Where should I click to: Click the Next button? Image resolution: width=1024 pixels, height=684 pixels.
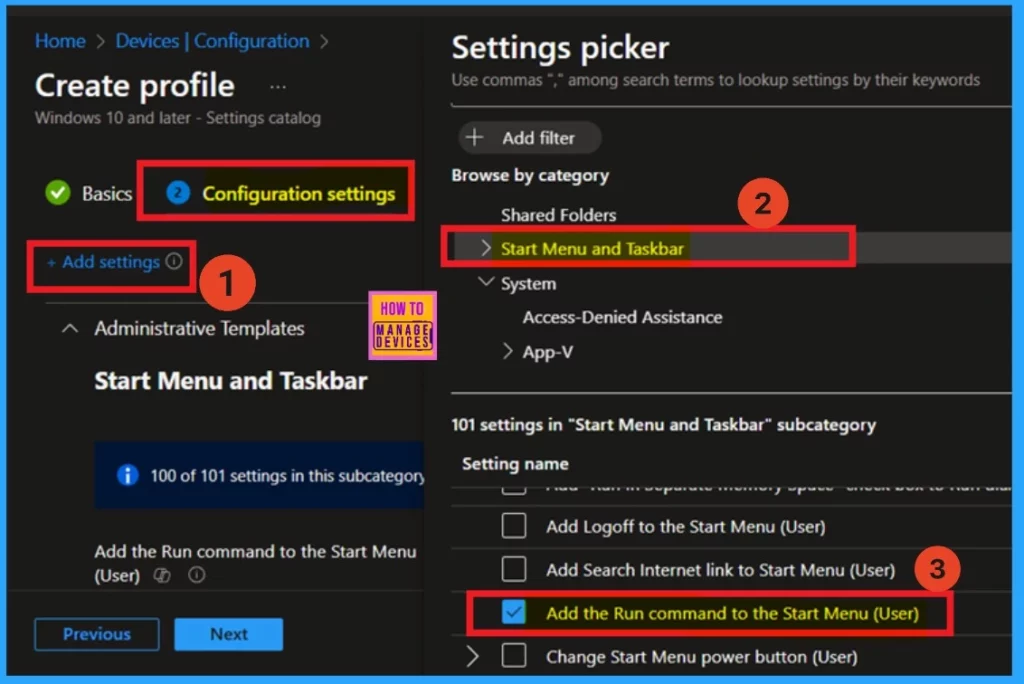click(229, 634)
